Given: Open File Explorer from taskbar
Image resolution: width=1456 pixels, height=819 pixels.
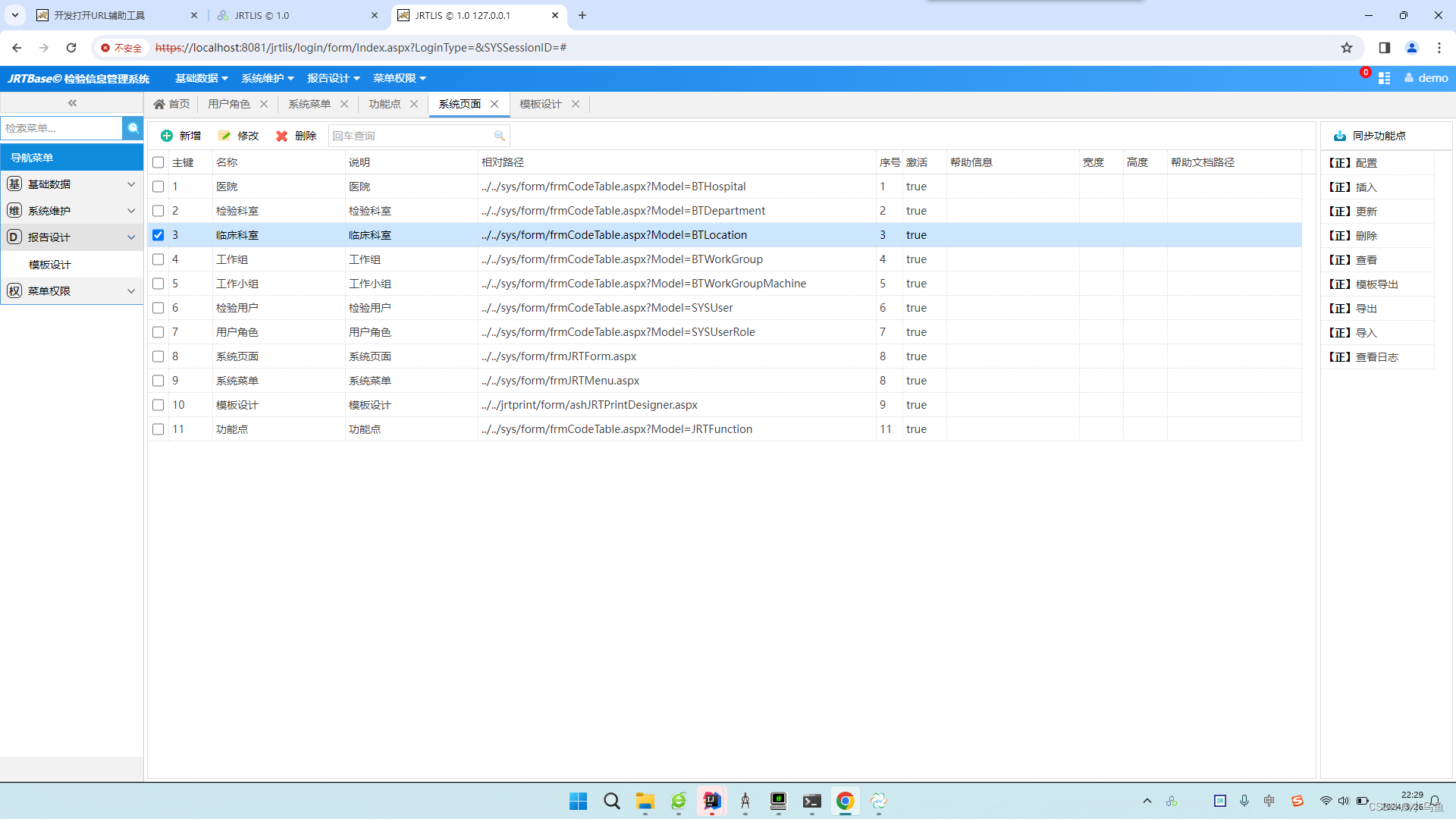Looking at the screenshot, I should coord(645,801).
